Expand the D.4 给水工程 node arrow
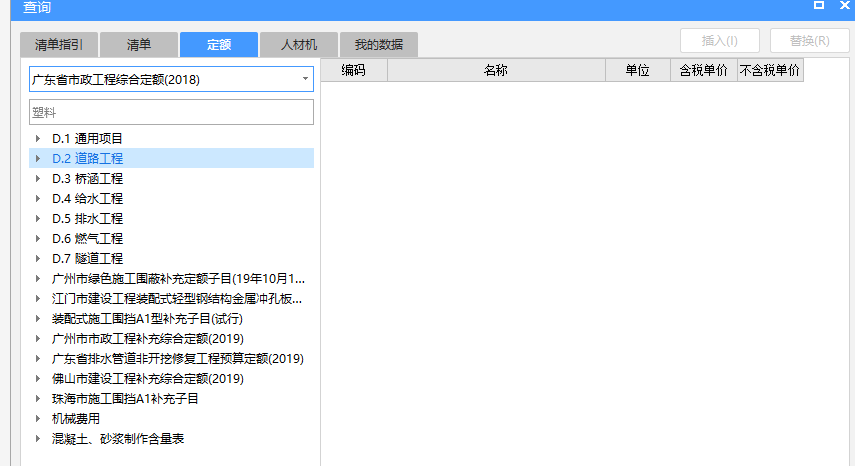 38,198
